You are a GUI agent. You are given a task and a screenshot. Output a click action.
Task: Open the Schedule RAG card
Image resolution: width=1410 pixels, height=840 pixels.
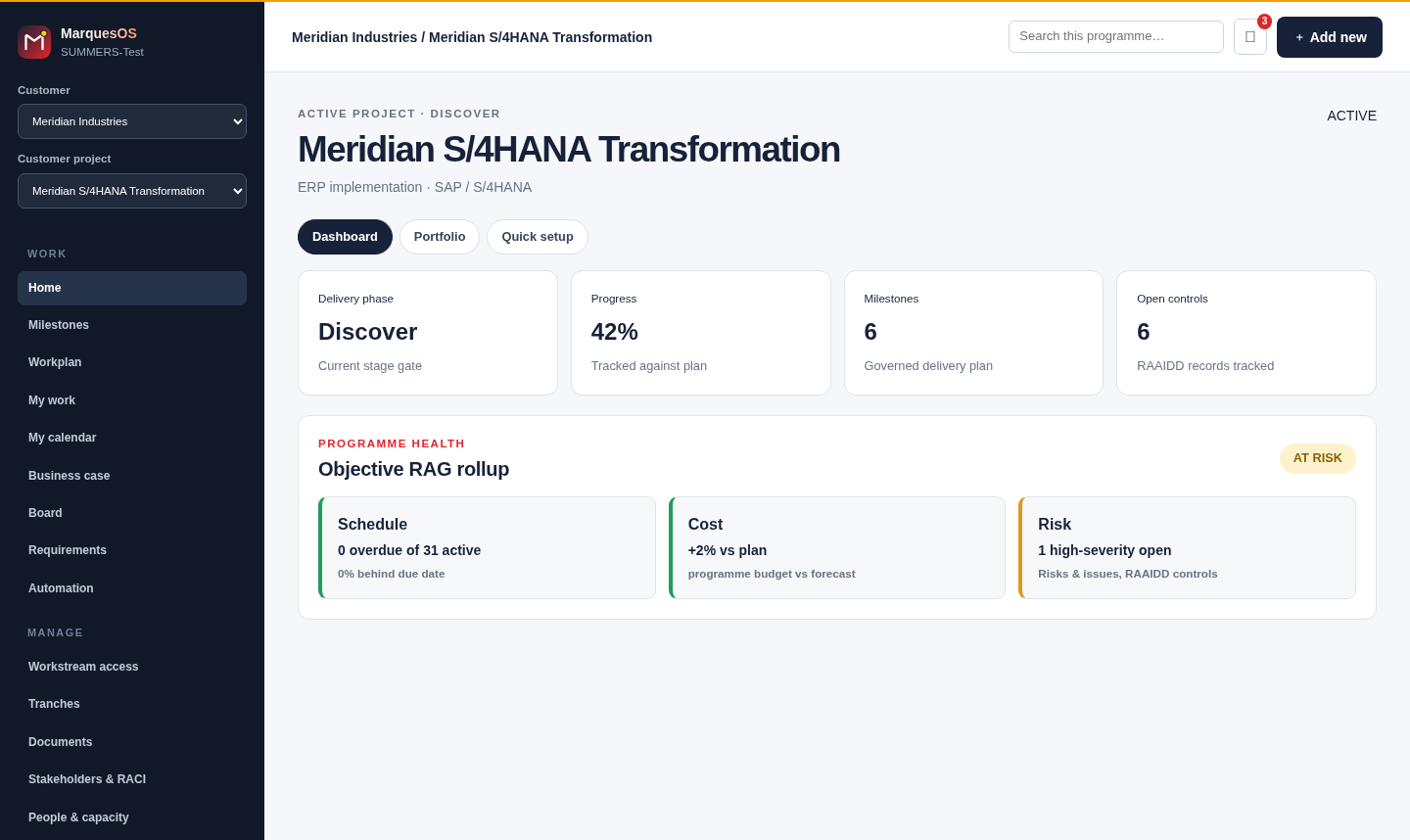click(x=487, y=548)
